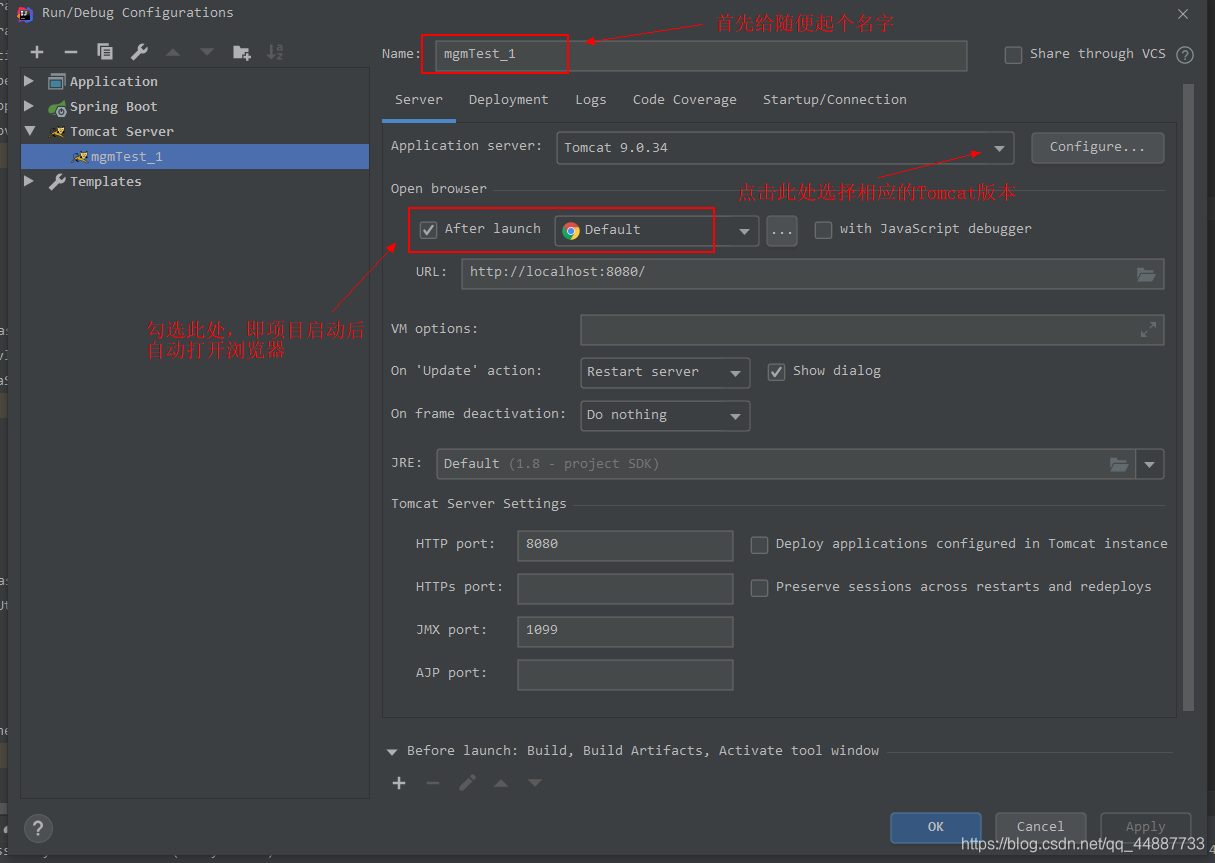Open browser list with ellipsis button

[x=782, y=231]
